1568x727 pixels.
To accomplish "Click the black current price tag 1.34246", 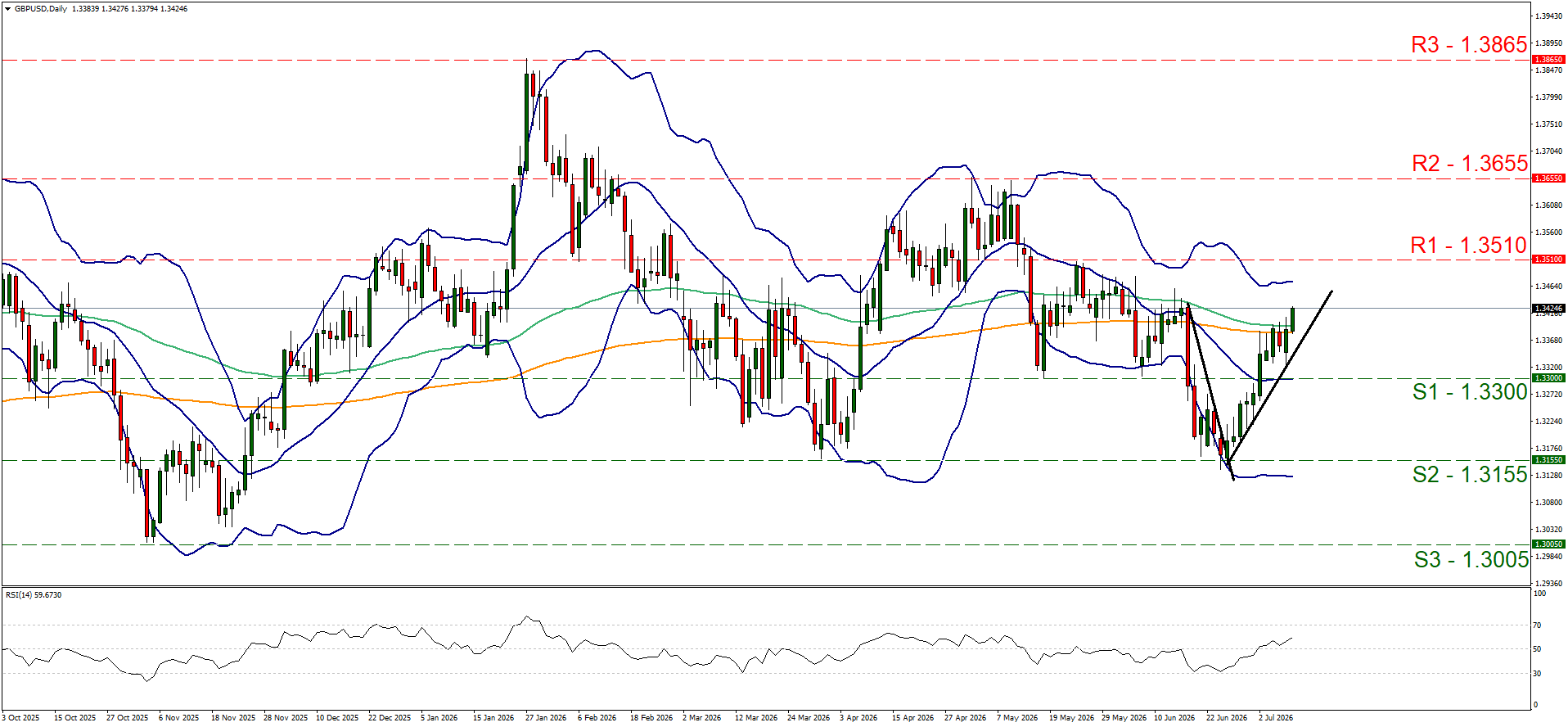I will 1548,309.
